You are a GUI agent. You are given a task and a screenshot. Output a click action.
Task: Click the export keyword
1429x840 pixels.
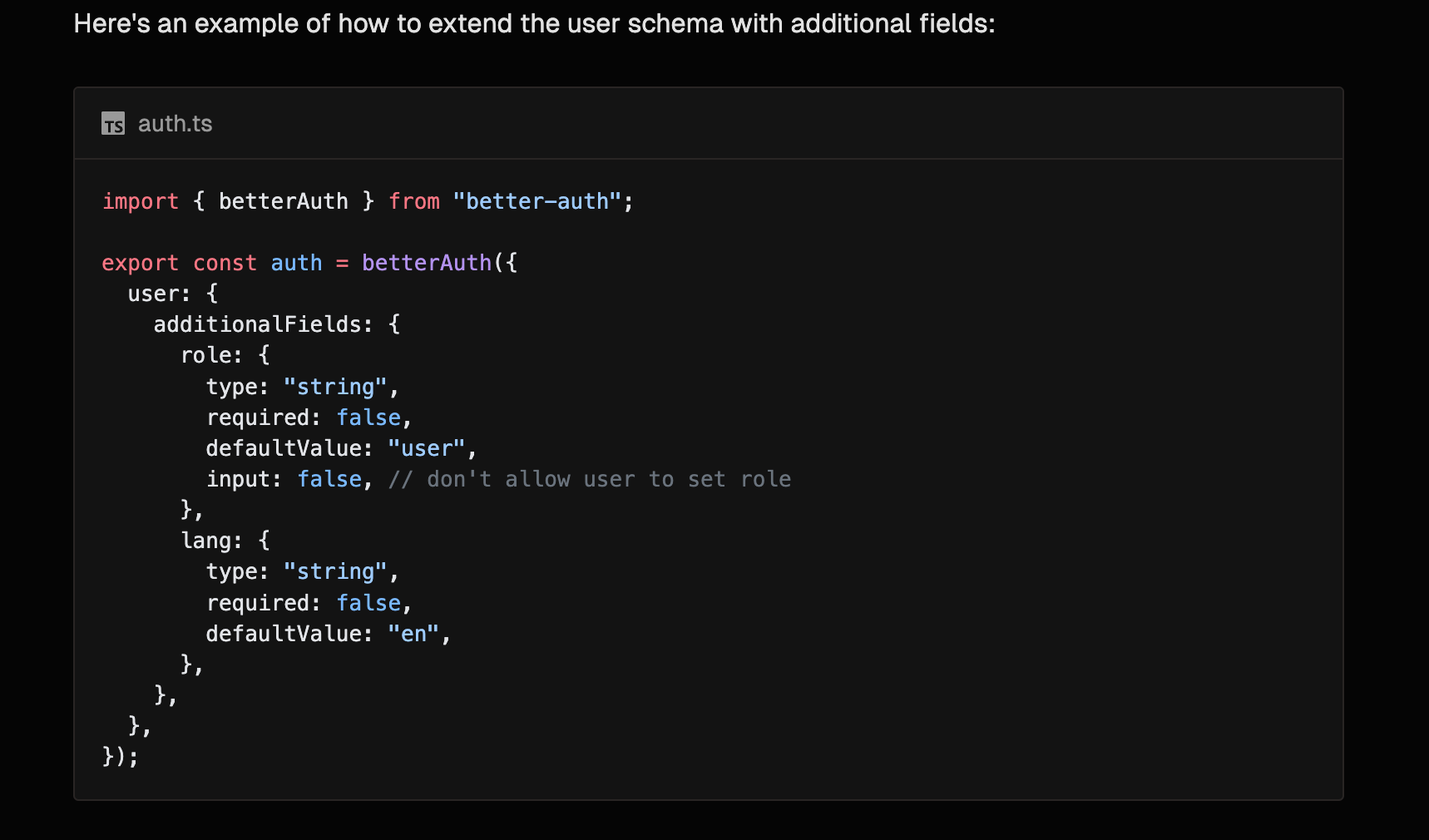(x=140, y=263)
